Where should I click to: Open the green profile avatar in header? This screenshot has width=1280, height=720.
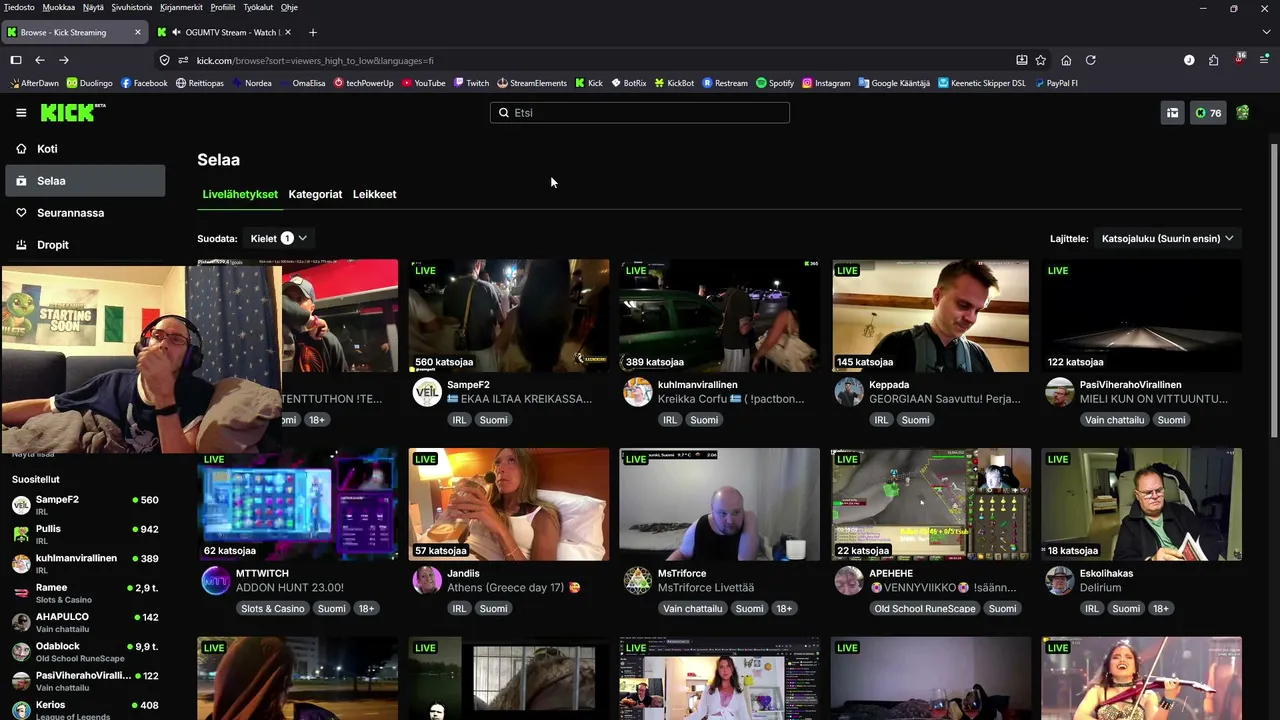[x=1242, y=113]
